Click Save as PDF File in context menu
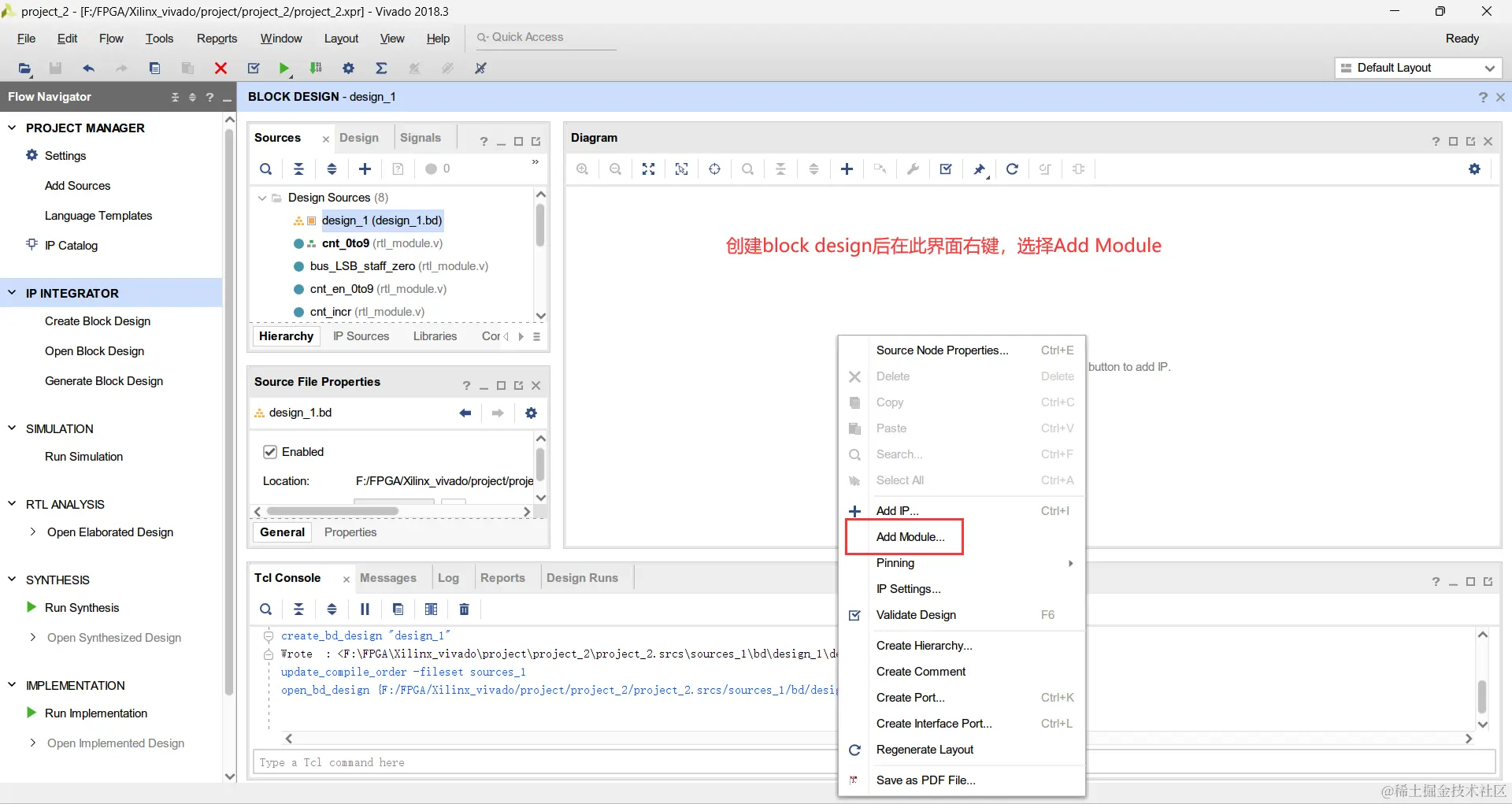Screen dimensions: 1512x804 pos(925,780)
